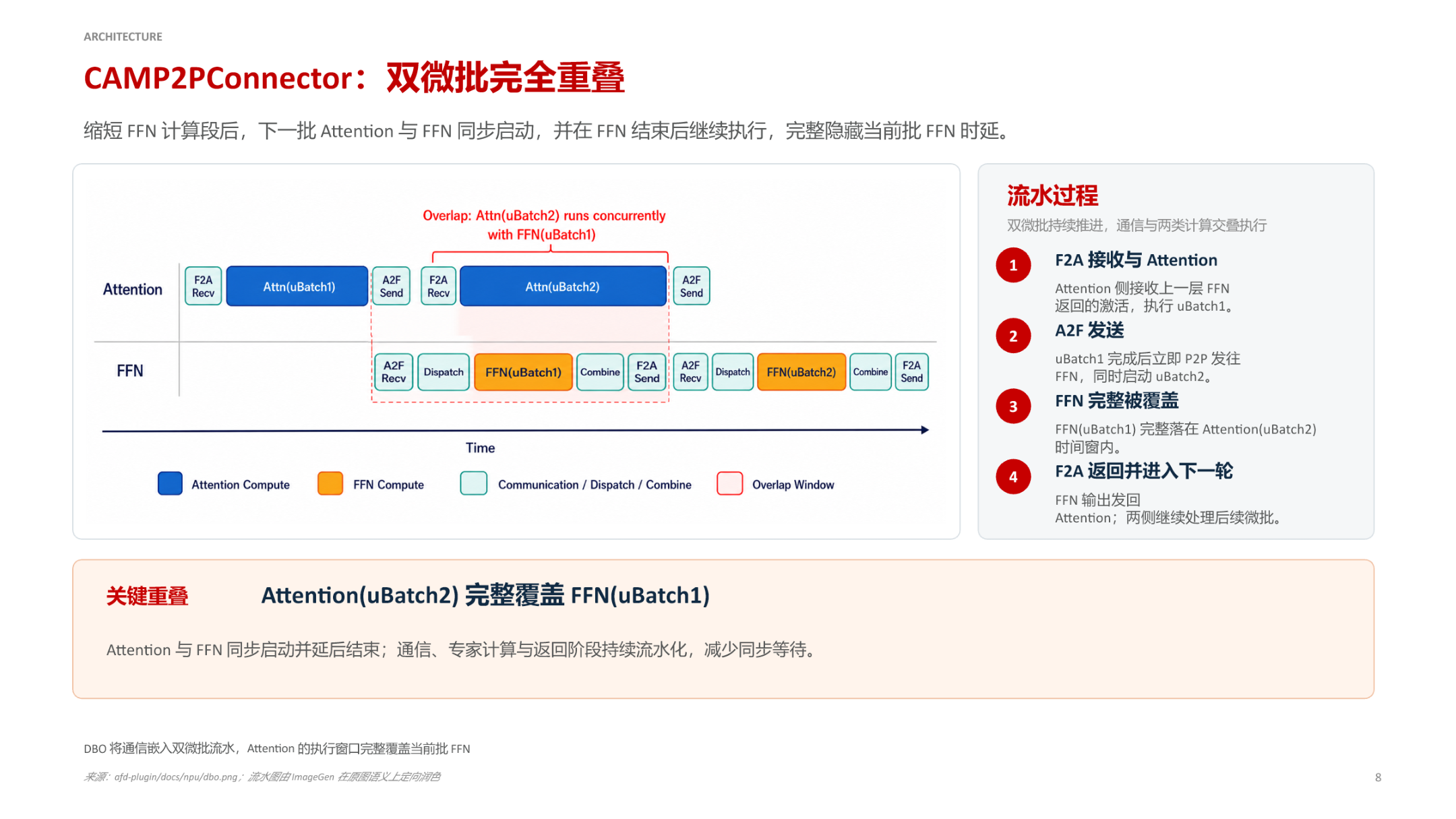Click the 'FFN 完整被覆盖' step heading
This screenshot has height=819, width=1456.
click(1117, 401)
